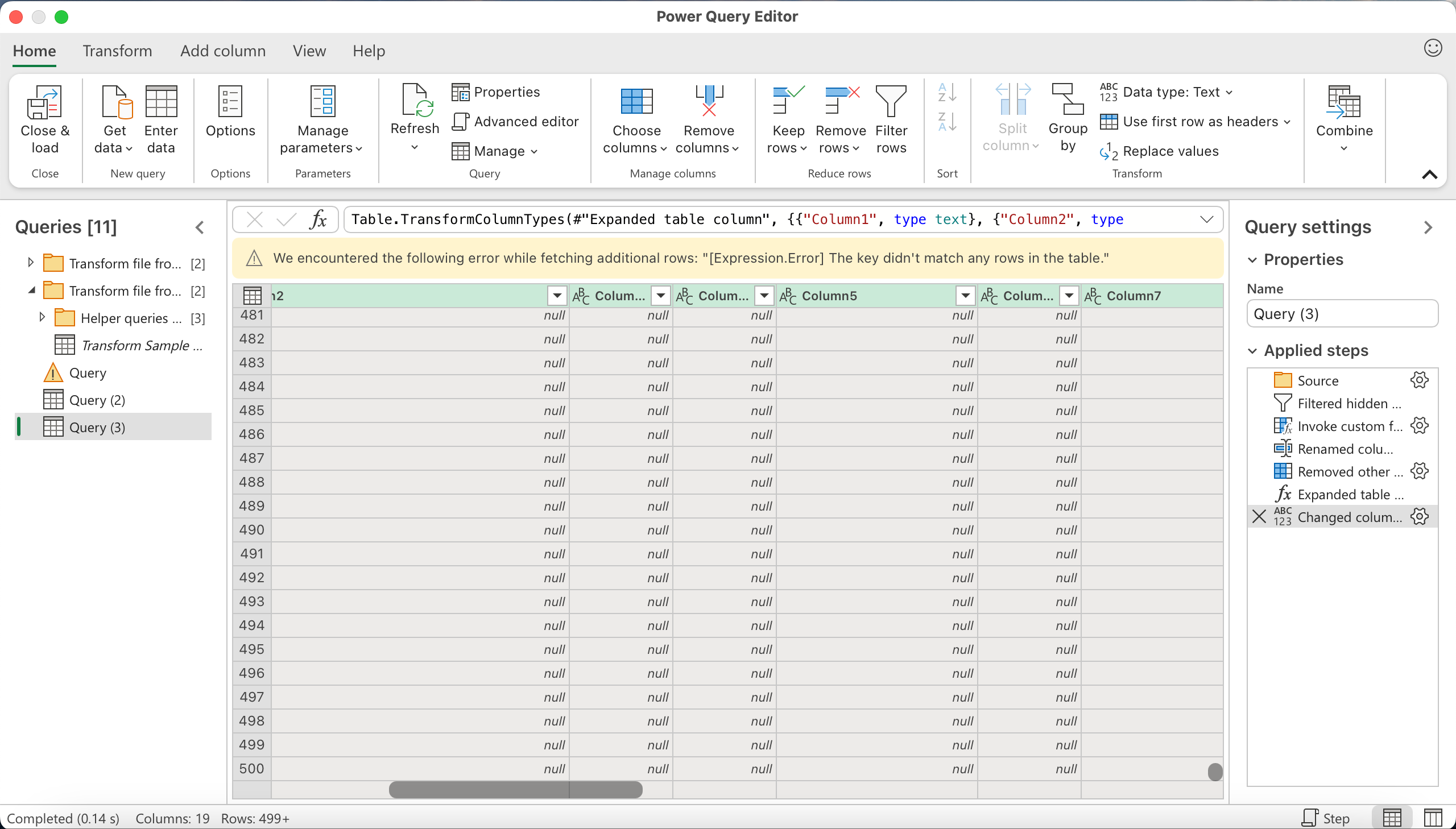
Task: Click the query Name input field
Action: point(1342,313)
